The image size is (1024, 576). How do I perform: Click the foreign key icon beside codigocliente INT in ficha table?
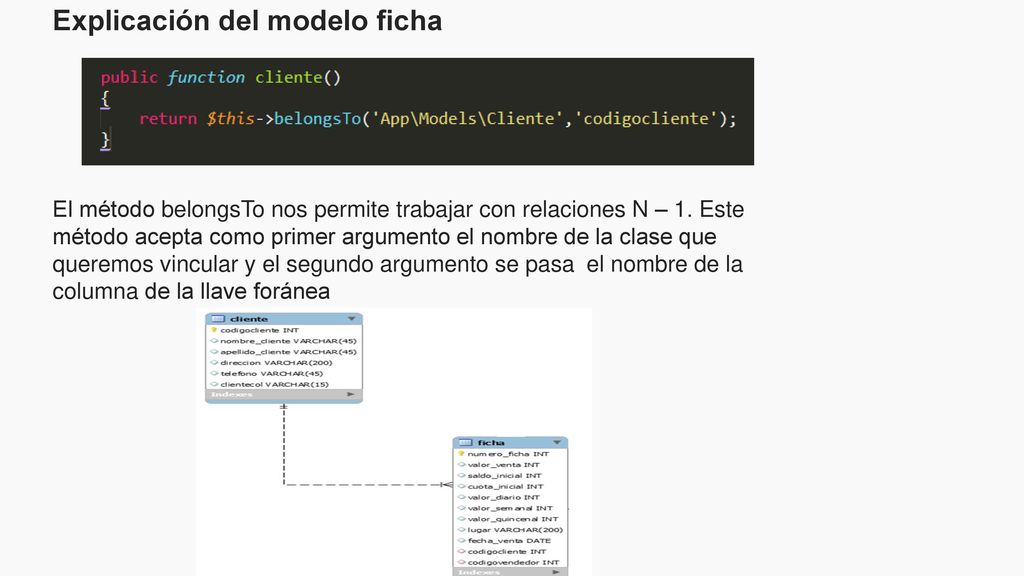pos(461,551)
